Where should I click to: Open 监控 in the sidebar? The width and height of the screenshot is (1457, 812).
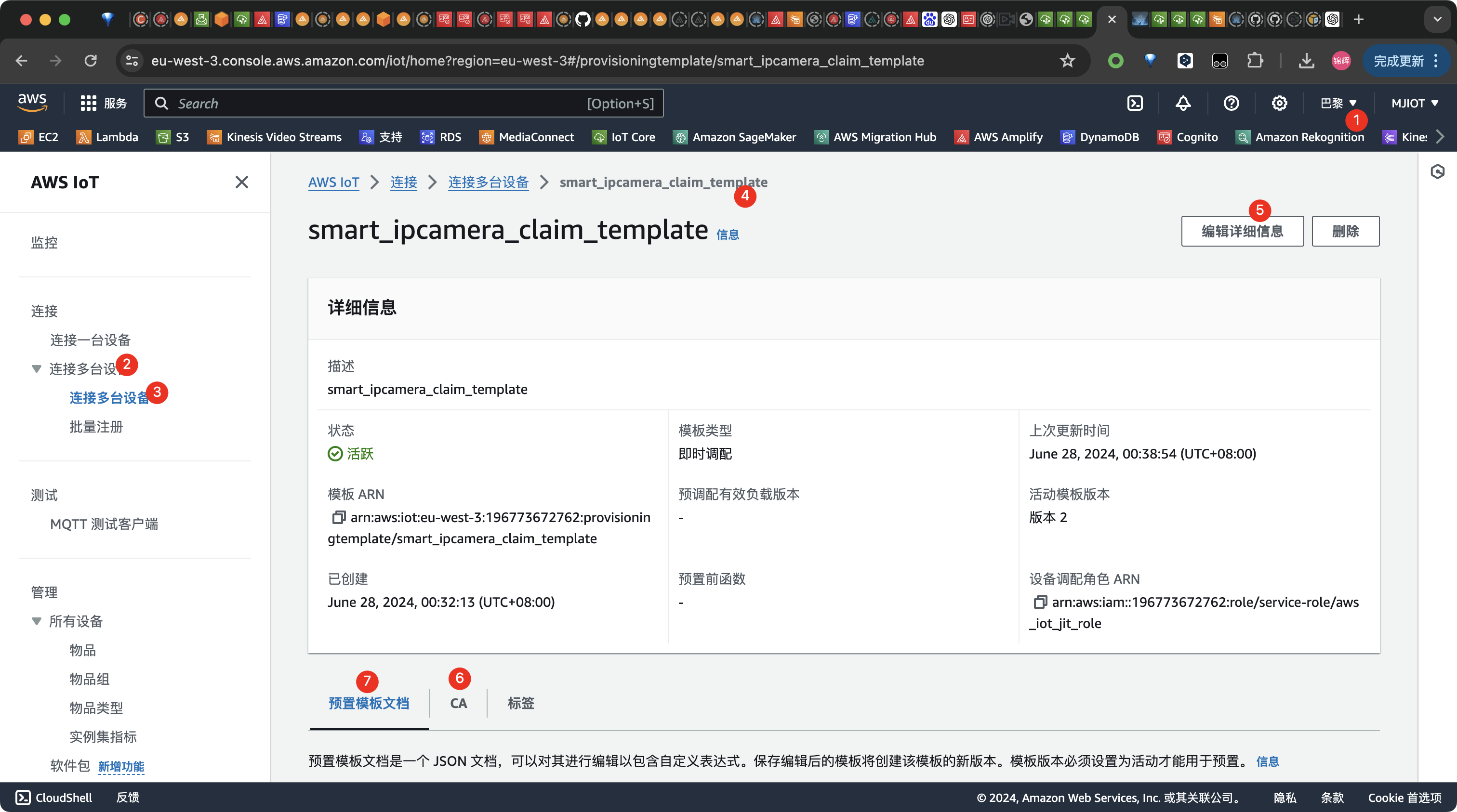pyautogui.click(x=44, y=242)
